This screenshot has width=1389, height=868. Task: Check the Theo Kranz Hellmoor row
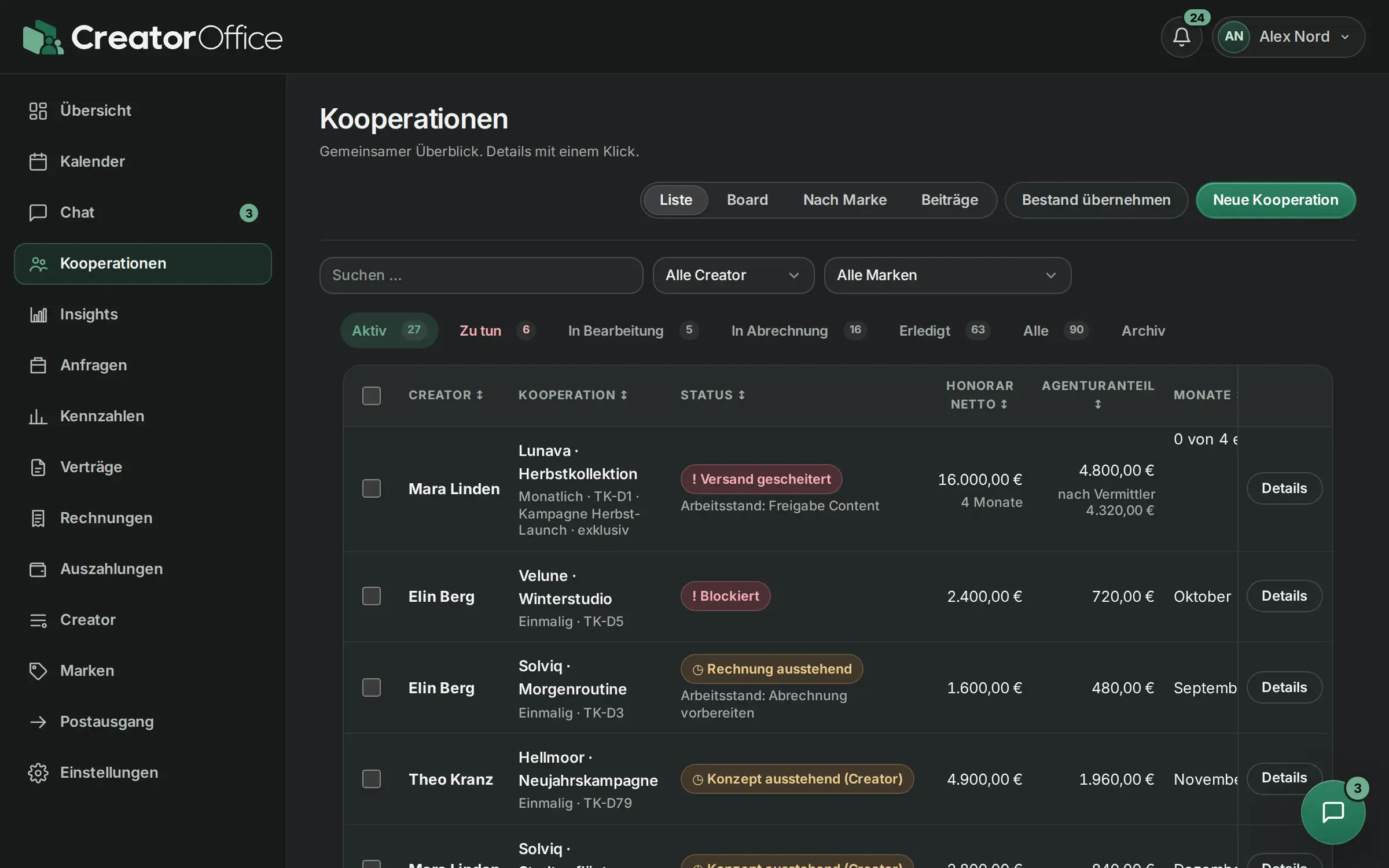tap(372, 779)
